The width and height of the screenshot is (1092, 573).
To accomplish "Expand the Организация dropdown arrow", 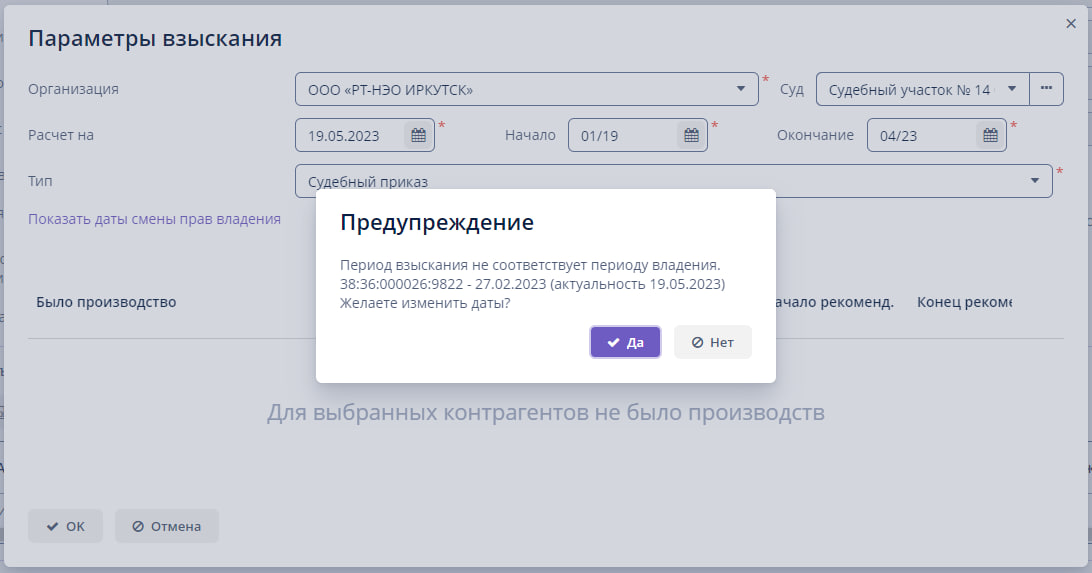I will (x=741, y=89).
